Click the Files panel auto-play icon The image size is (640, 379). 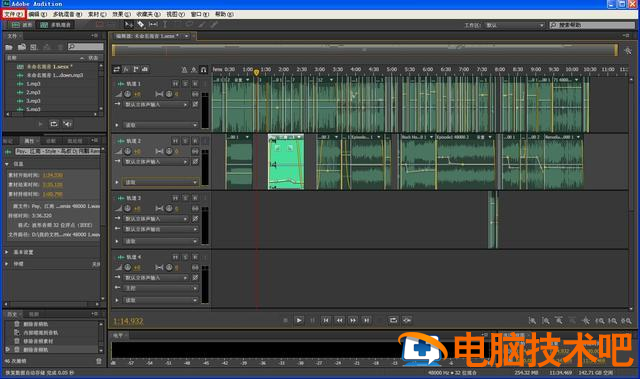68,124
